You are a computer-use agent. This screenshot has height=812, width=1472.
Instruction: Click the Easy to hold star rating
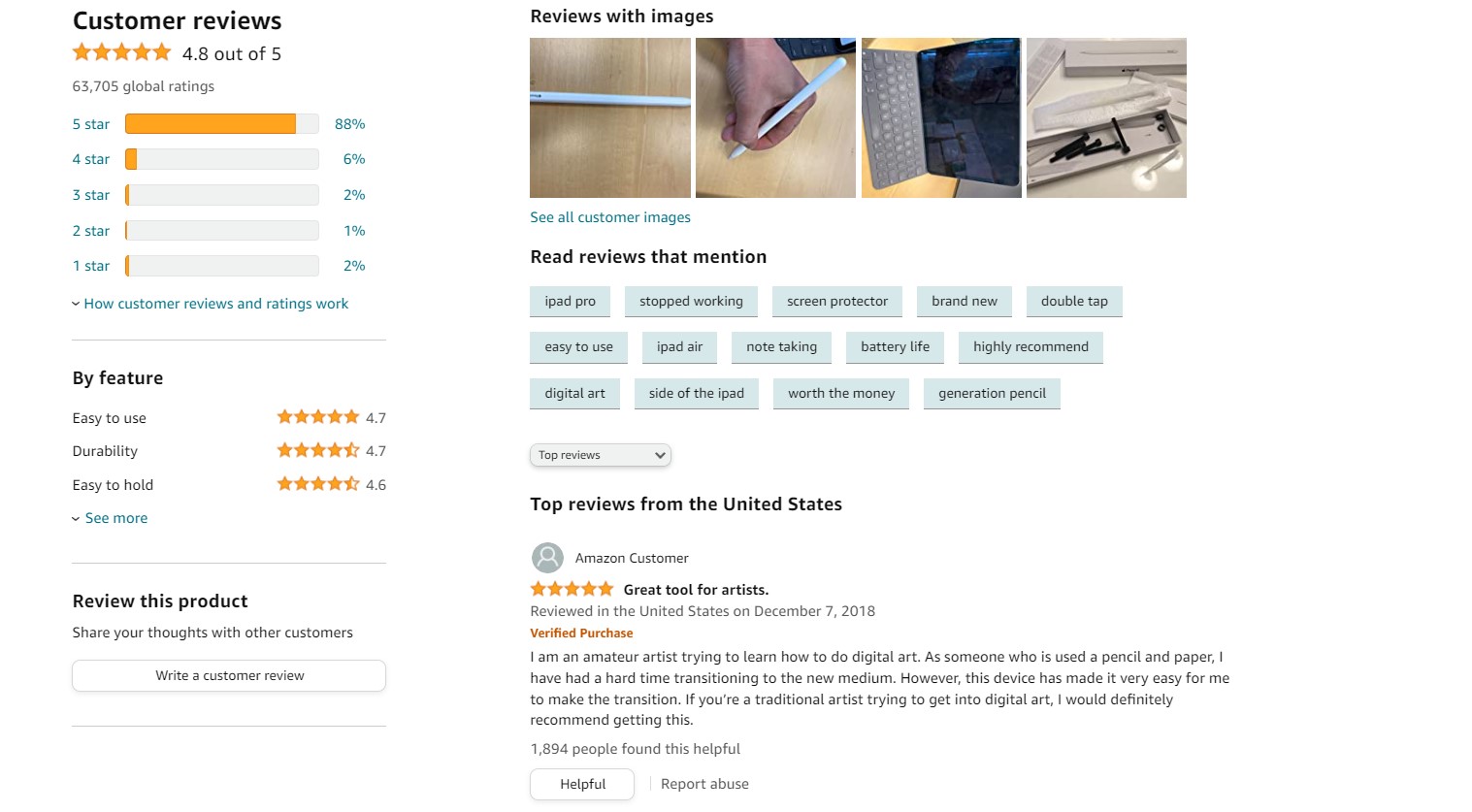pos(318,484)
